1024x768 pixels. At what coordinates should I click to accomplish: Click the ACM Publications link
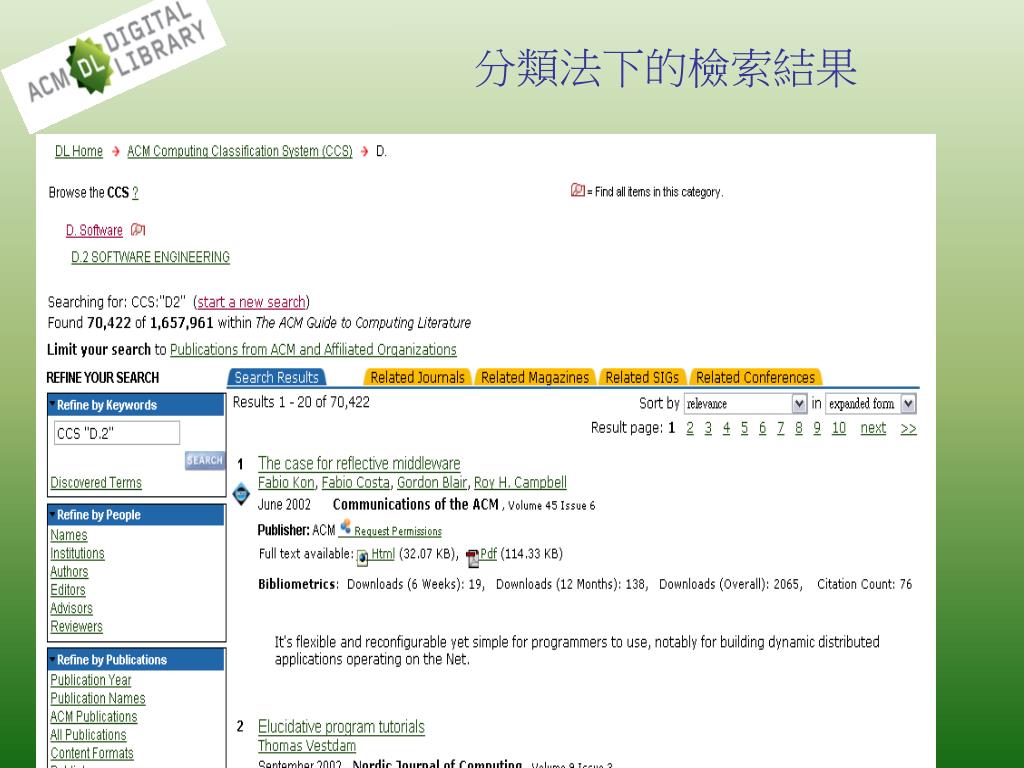click(x=94, y=716)
